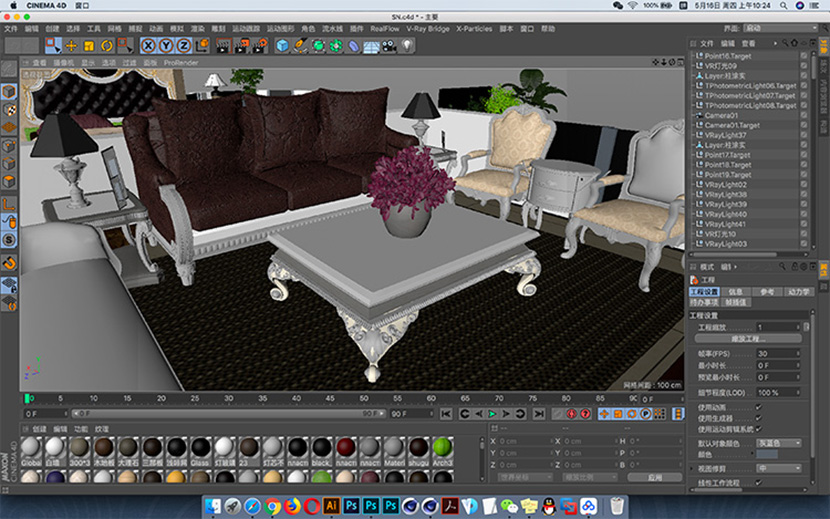Viewport: 830px width, 519px height.
Task: Click the 应用 button in coordinates panel
Action: click(x=655, y=477)
